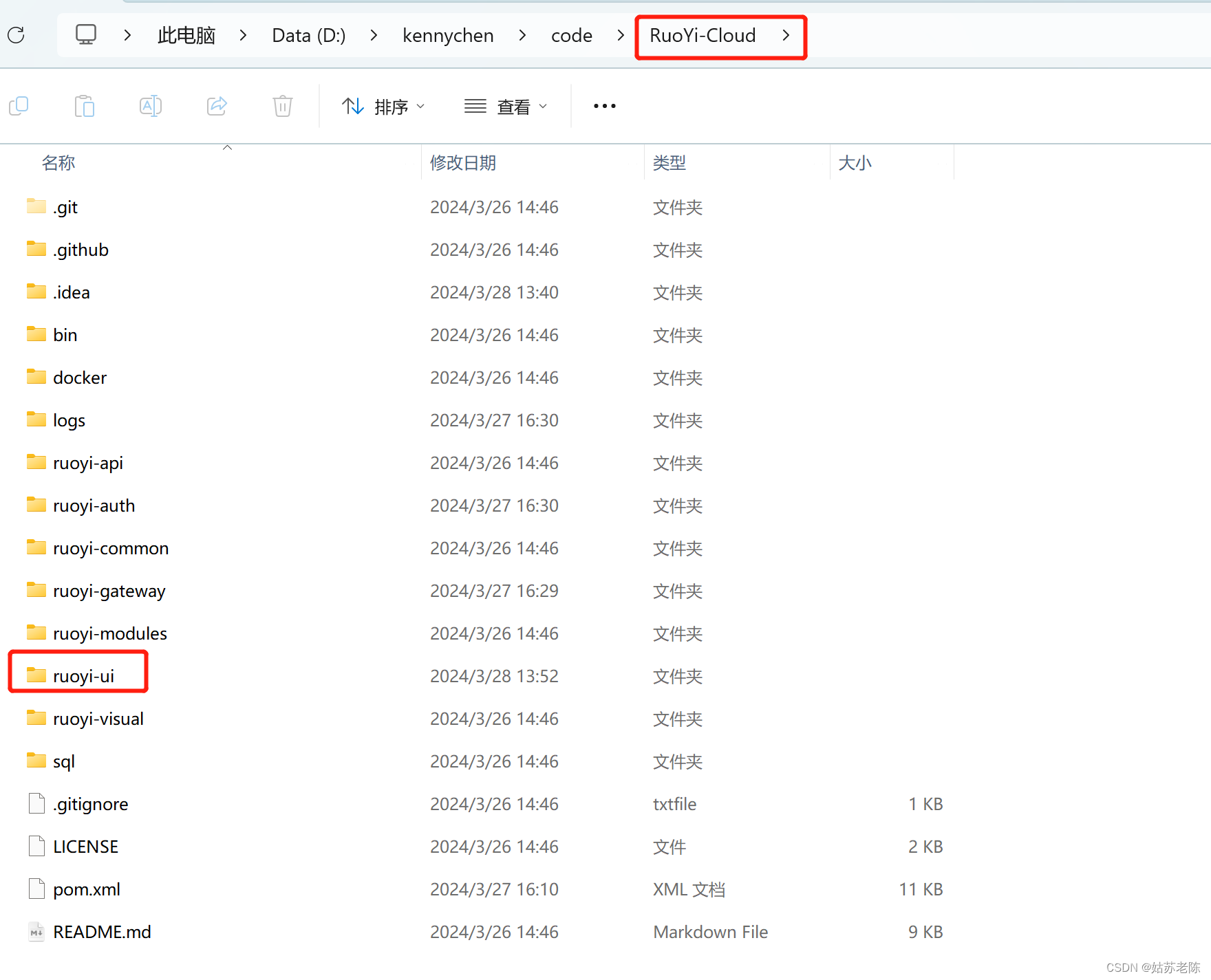Select the ruoyi-ui folder icon

(x=36, y=675)
